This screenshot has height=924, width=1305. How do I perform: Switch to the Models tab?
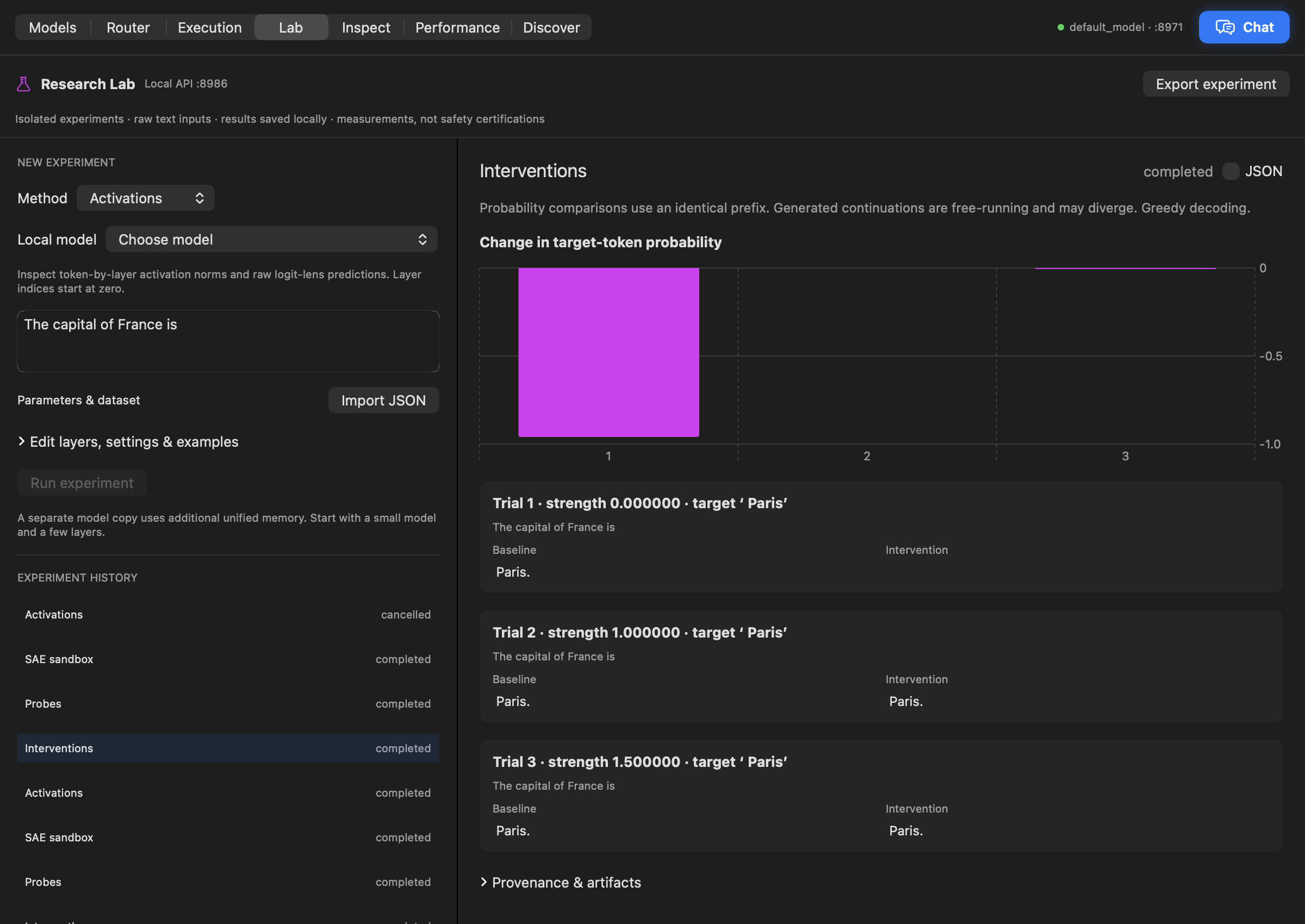coord(52,27)
